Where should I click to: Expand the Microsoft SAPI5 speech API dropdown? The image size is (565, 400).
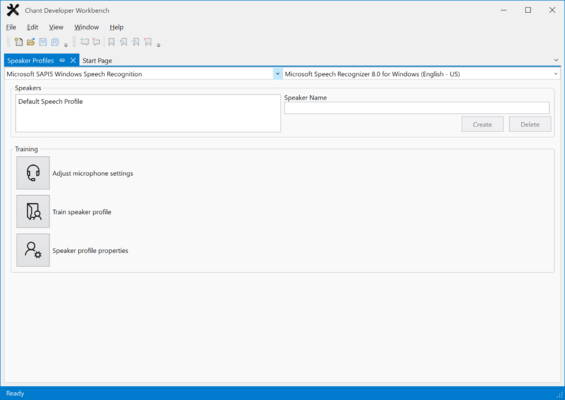(277, 74)
